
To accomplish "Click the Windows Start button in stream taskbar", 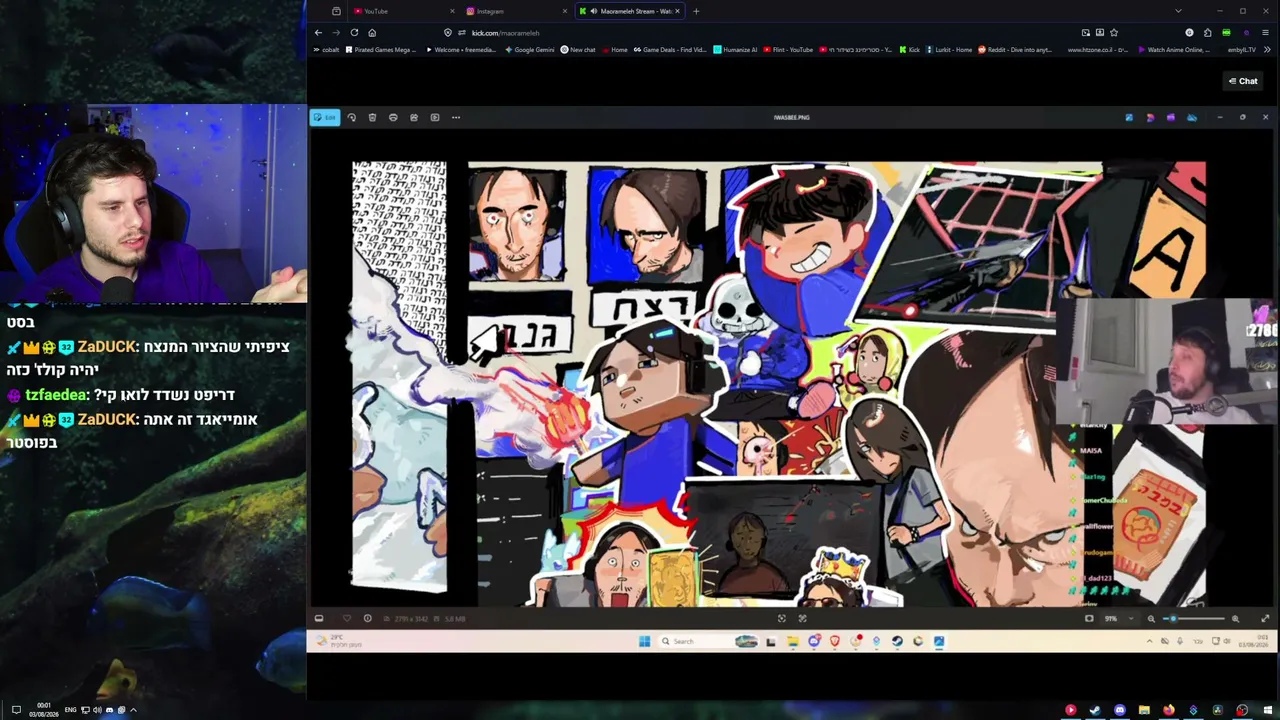I will (644, 642).
